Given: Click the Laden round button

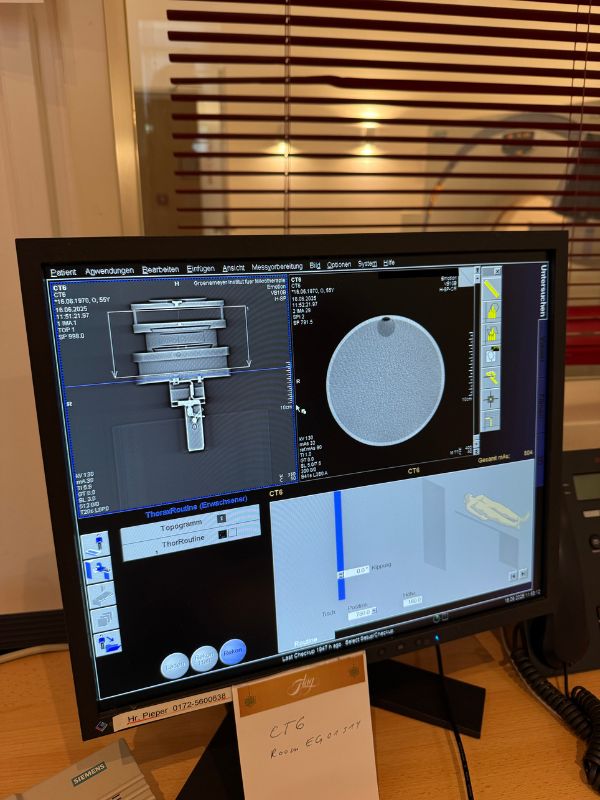Looking at the screenshot, I should point(174,665).
